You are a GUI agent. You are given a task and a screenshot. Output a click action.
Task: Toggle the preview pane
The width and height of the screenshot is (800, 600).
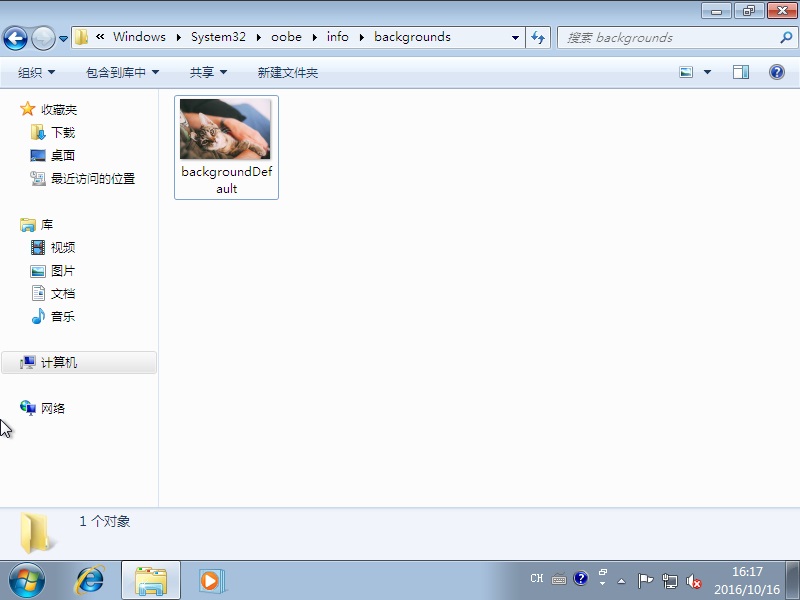click(x=741, y=72)
